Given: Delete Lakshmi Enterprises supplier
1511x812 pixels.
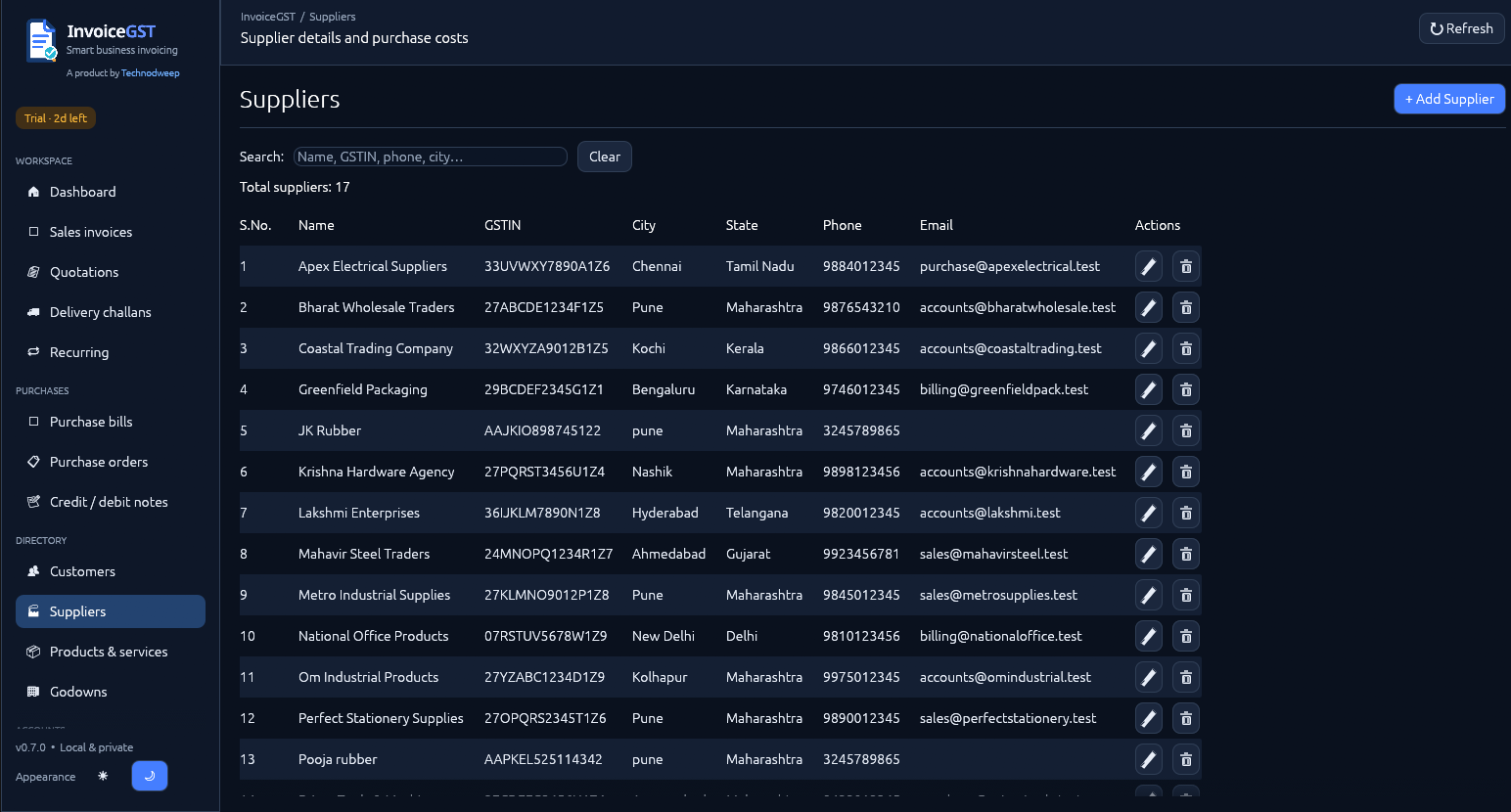Looking at the screenshot, I should coord(1186,513).
